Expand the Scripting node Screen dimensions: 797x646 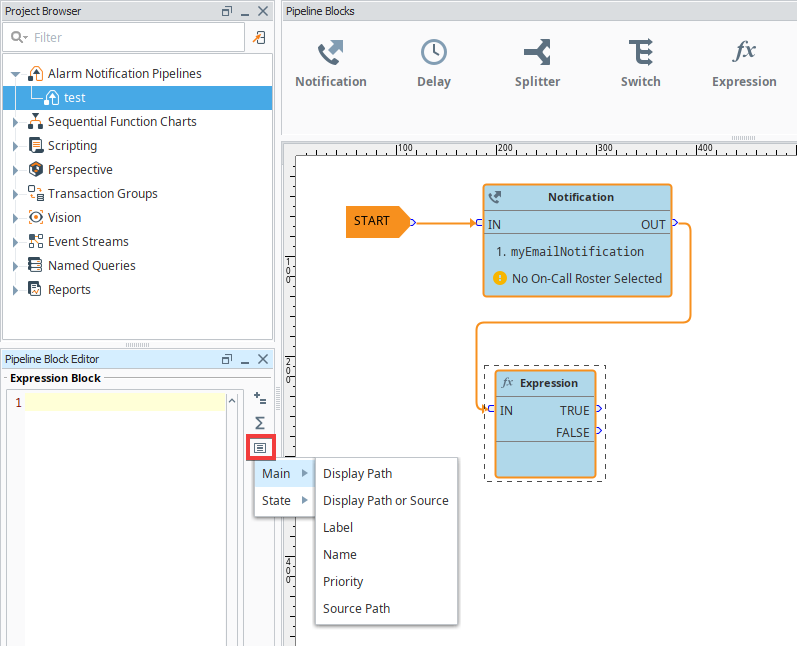click(15, 146)
